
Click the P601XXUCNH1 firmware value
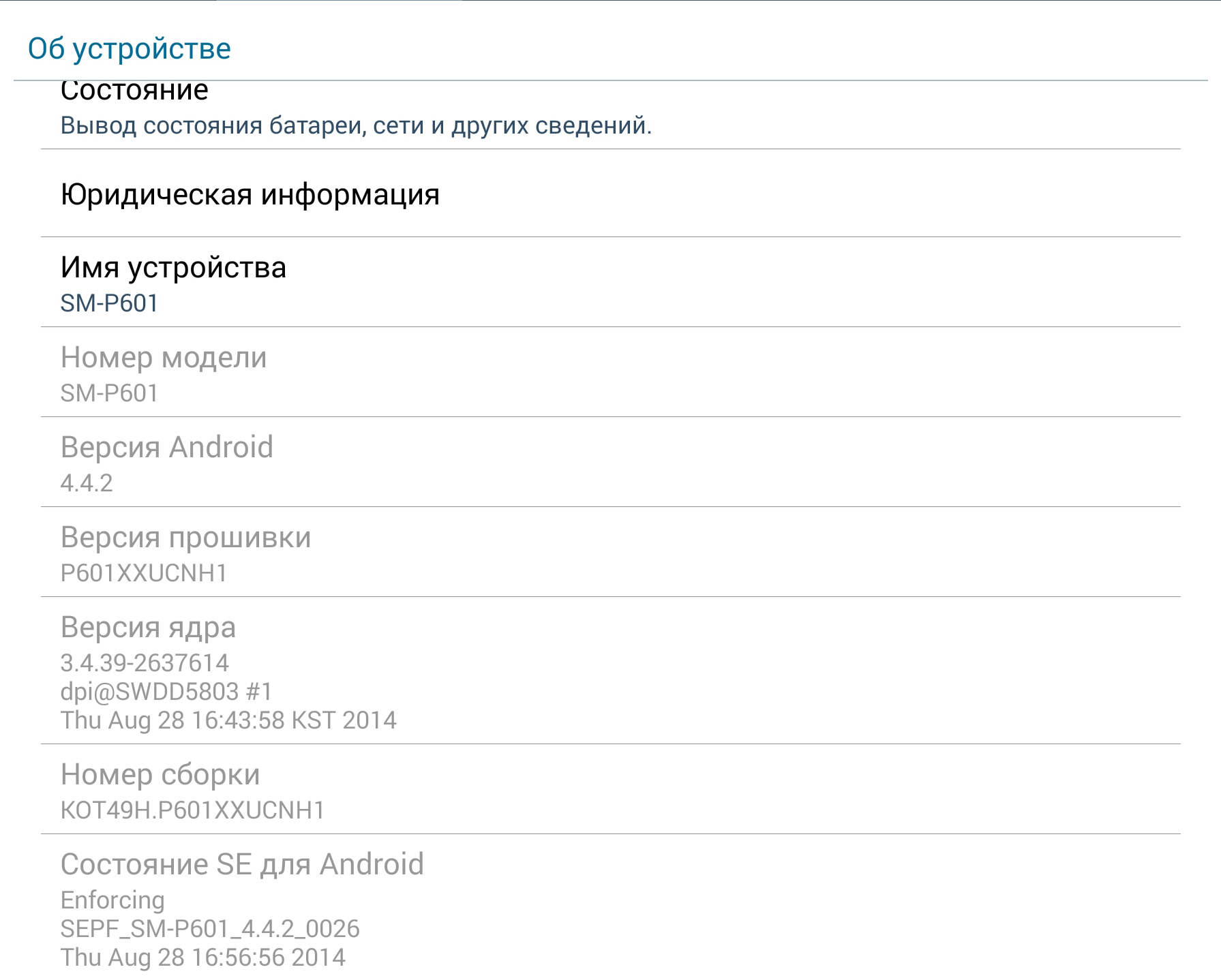tap(144, 573)
